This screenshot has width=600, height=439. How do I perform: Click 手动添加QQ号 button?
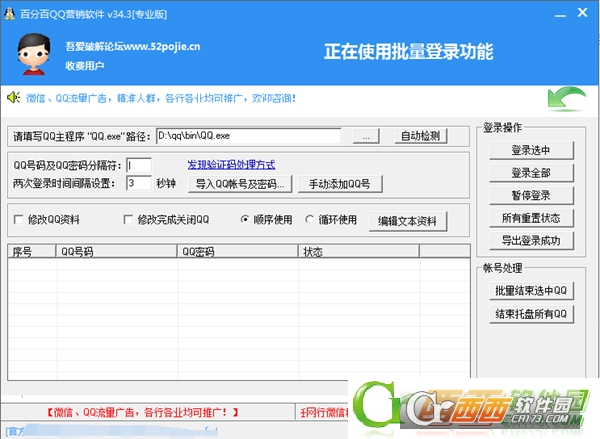tap(340, 184)
